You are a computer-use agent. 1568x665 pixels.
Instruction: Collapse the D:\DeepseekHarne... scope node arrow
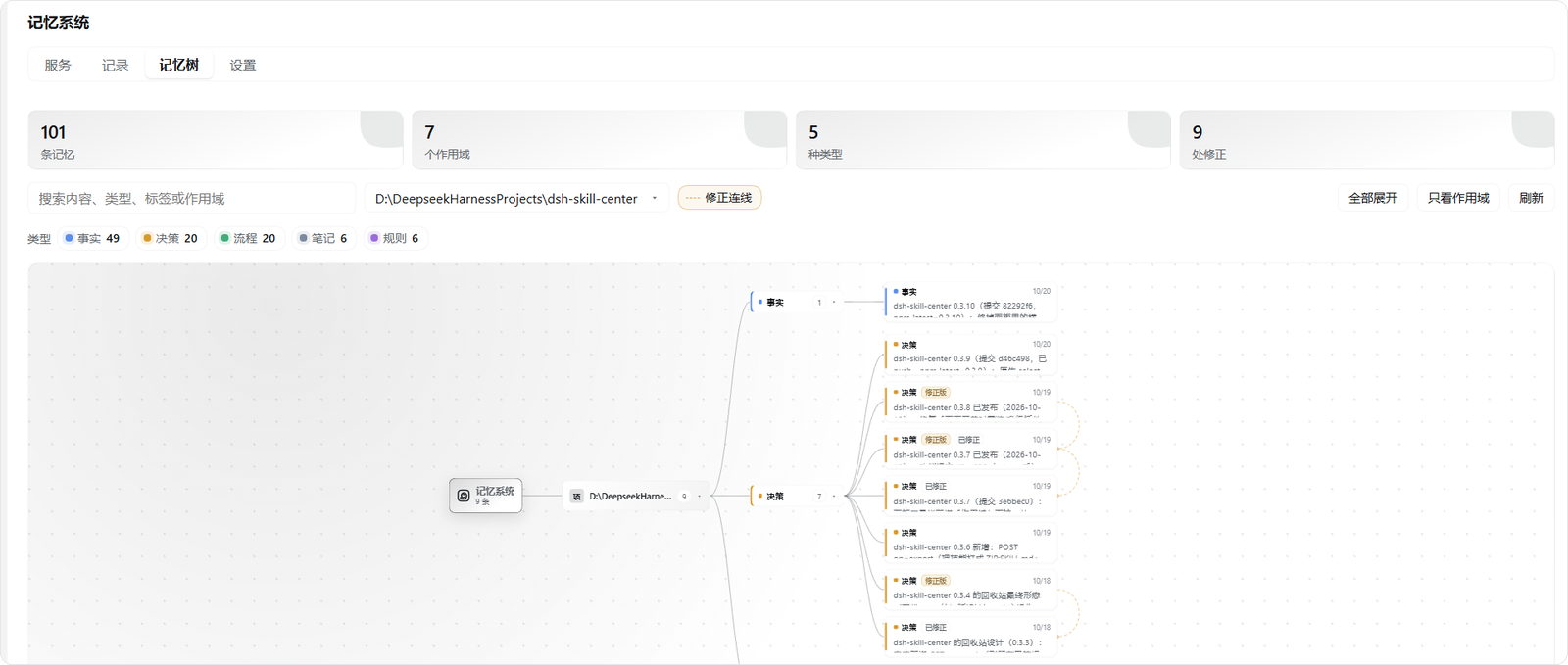click(699, 497)
